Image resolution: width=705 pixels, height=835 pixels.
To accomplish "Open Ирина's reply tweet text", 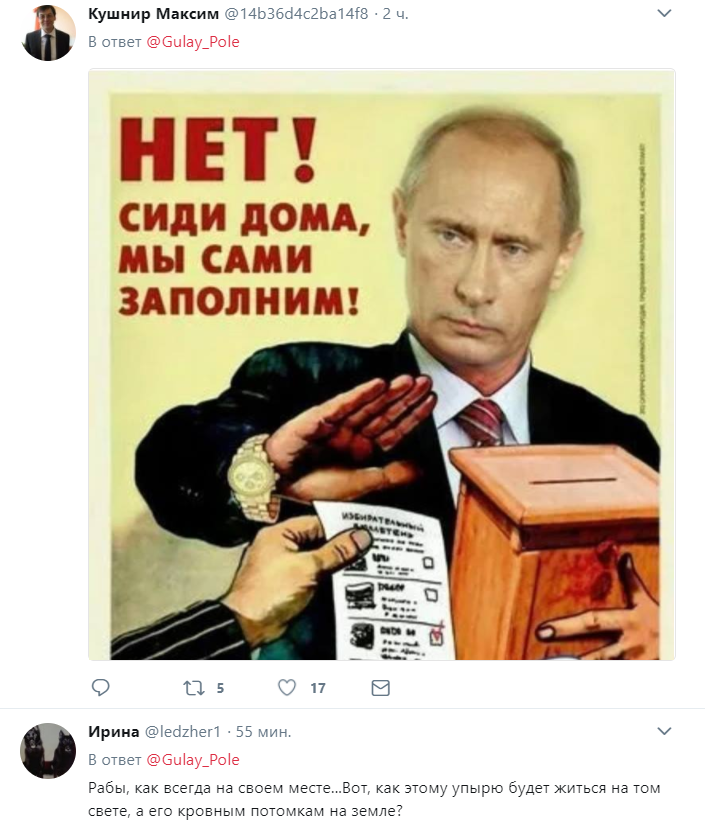I will tap(374, 800).
